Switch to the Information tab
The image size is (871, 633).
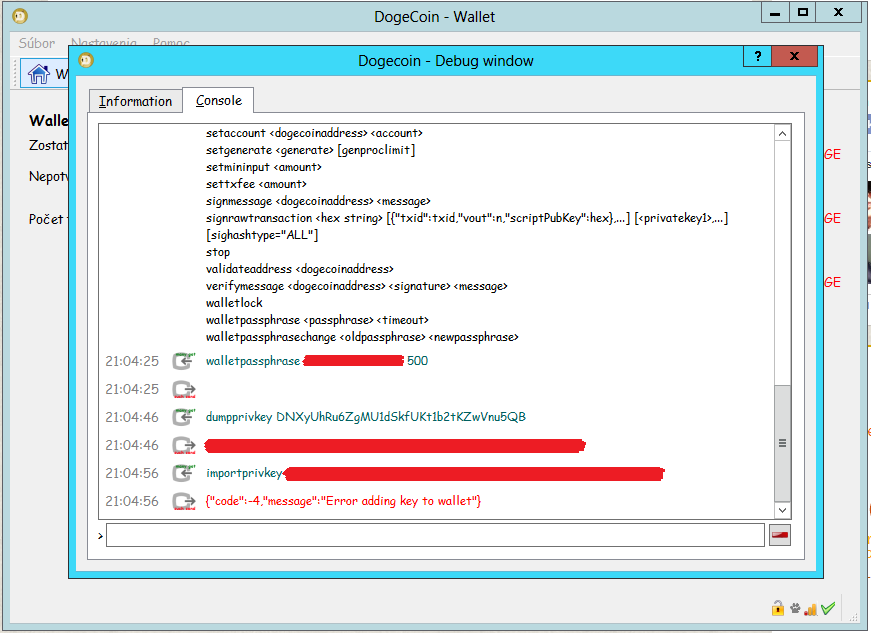click(136, 101)
